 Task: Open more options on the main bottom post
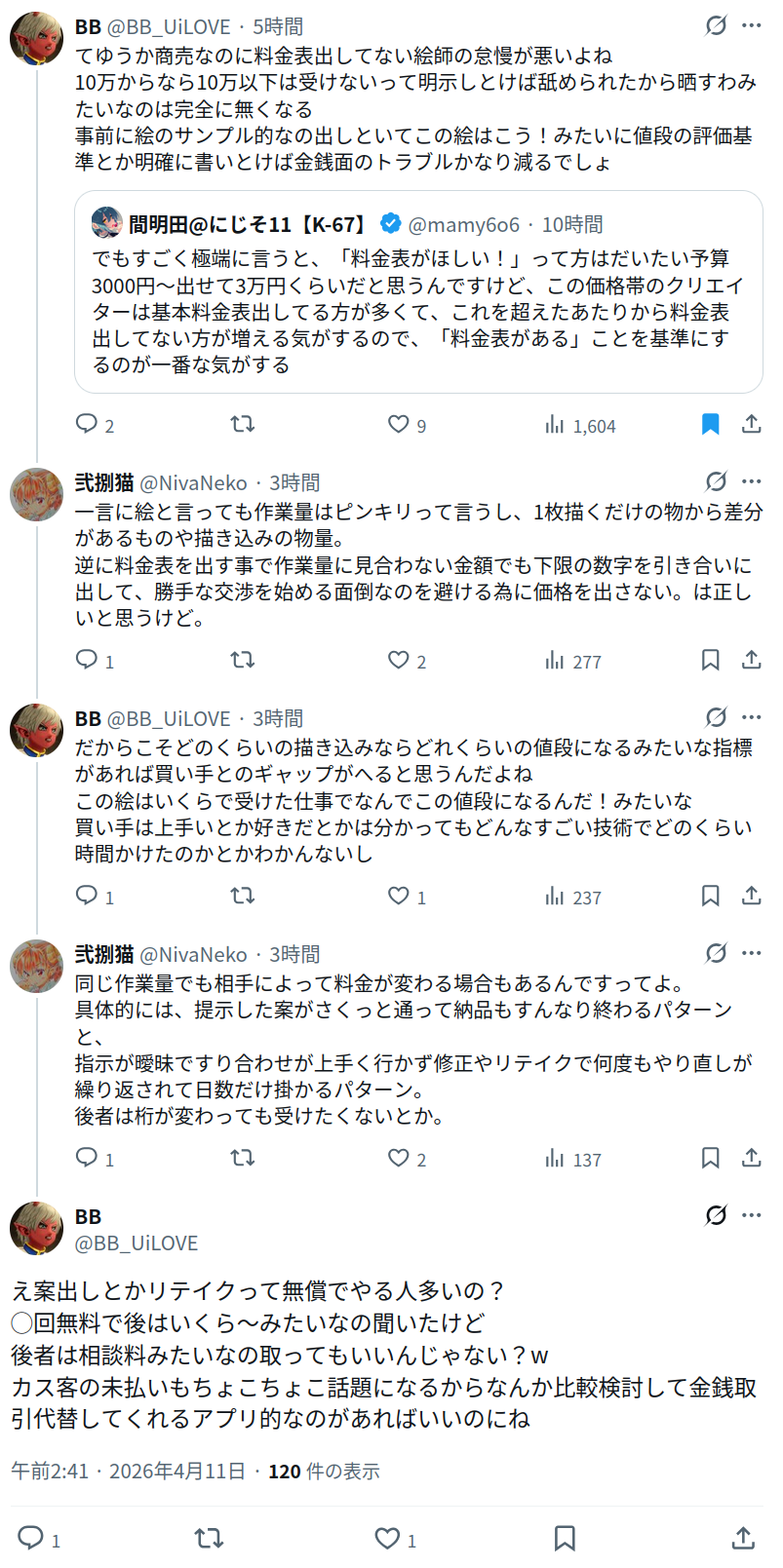(x=751, y=1215)
